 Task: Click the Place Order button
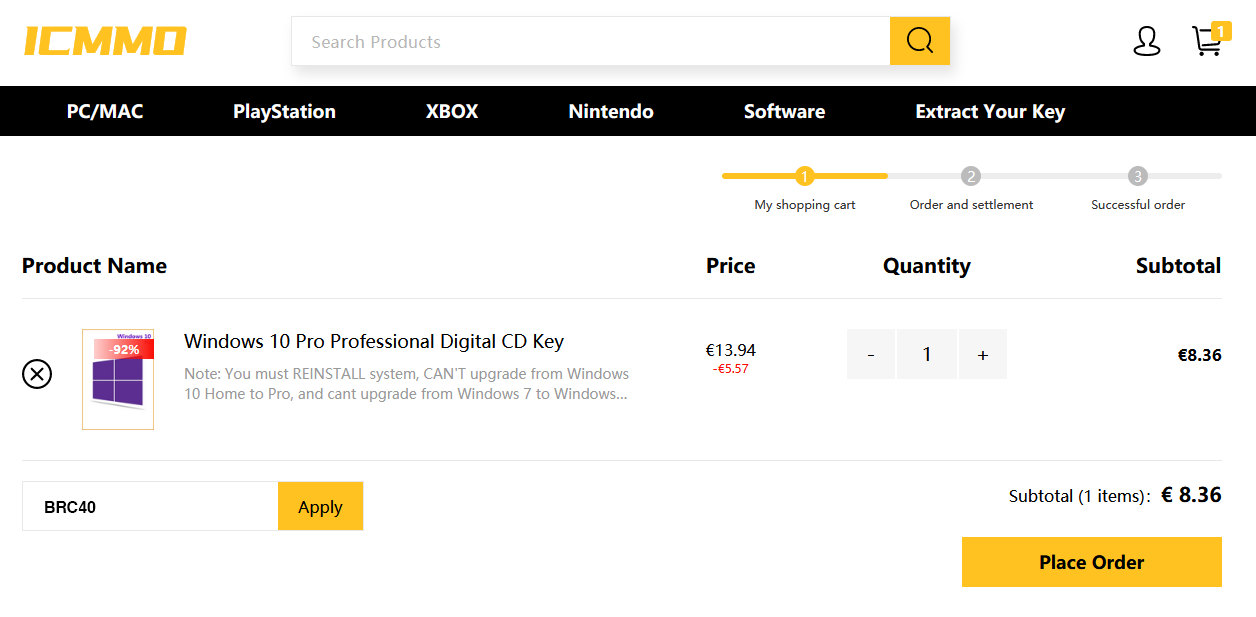[x=1092, y=562]
